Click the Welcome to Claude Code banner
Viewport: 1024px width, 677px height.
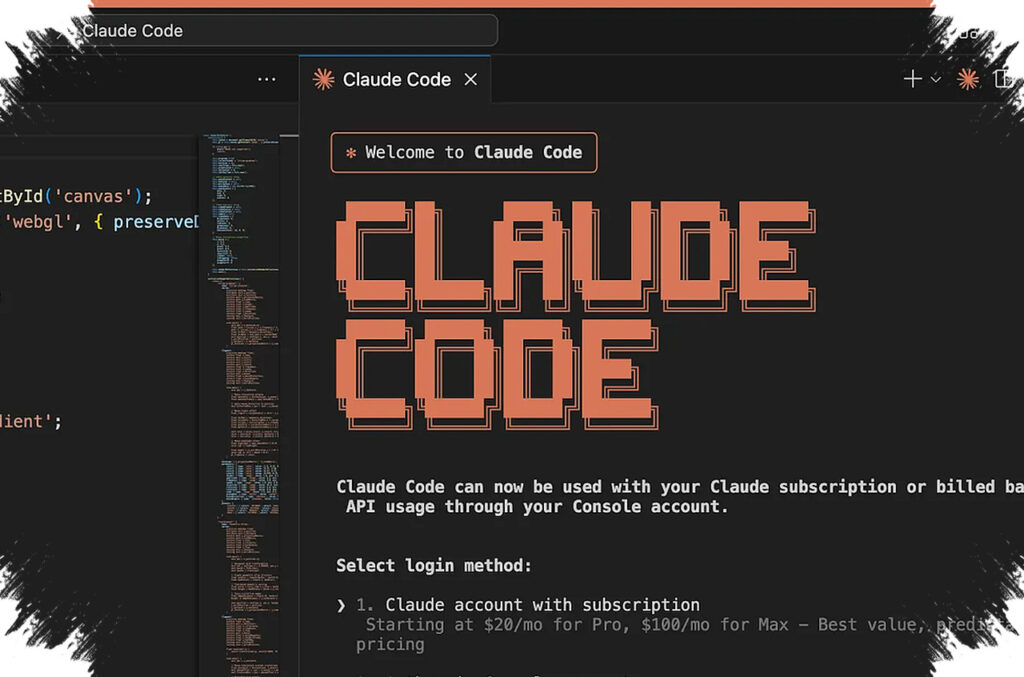pos(464,153)
